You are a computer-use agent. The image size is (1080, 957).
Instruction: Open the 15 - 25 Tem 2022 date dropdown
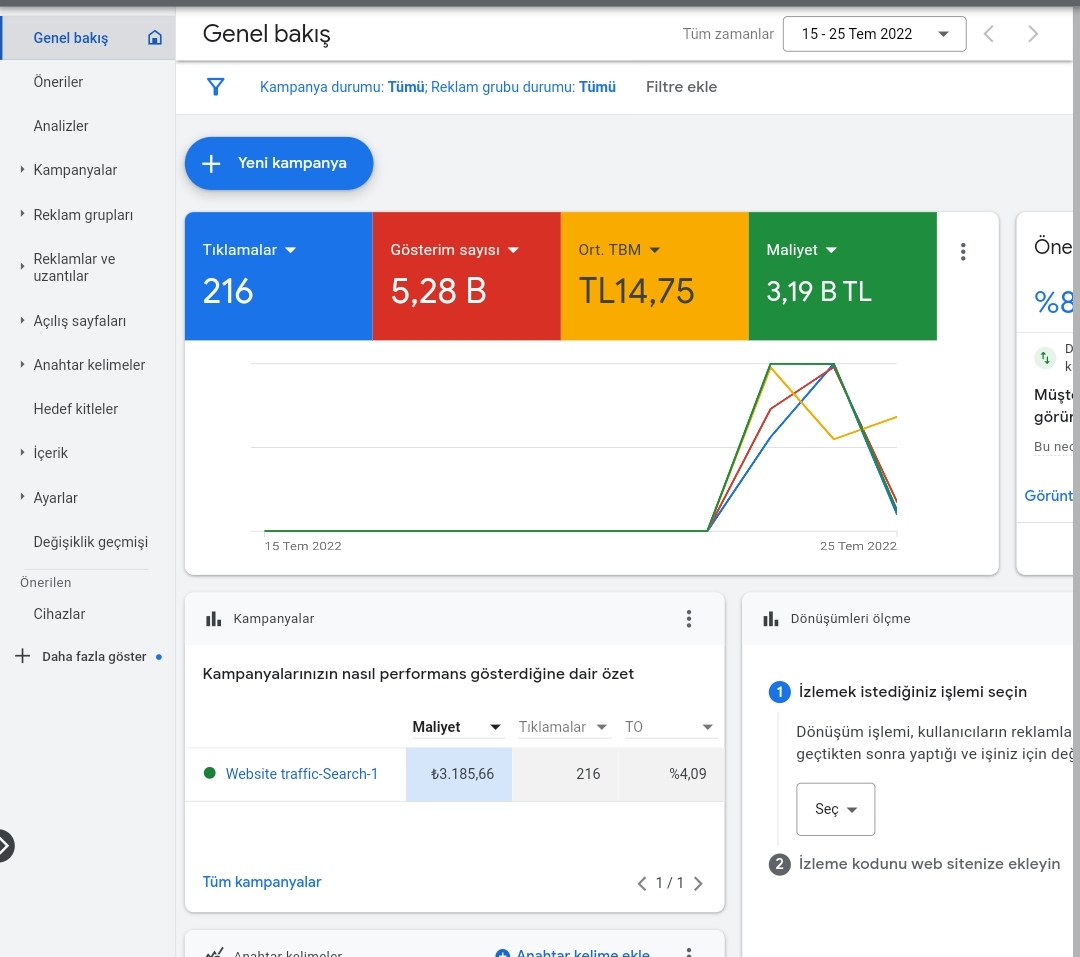[874, 34]
